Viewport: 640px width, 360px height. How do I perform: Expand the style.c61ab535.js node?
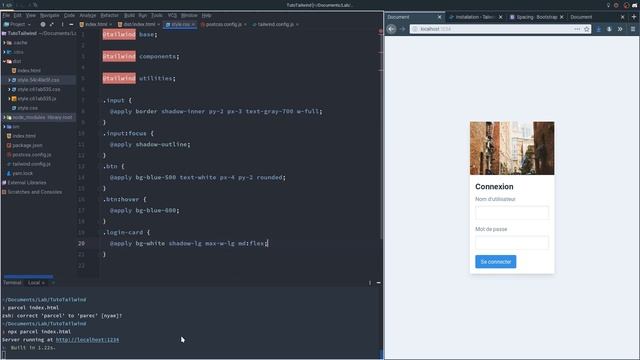point(9,98)
